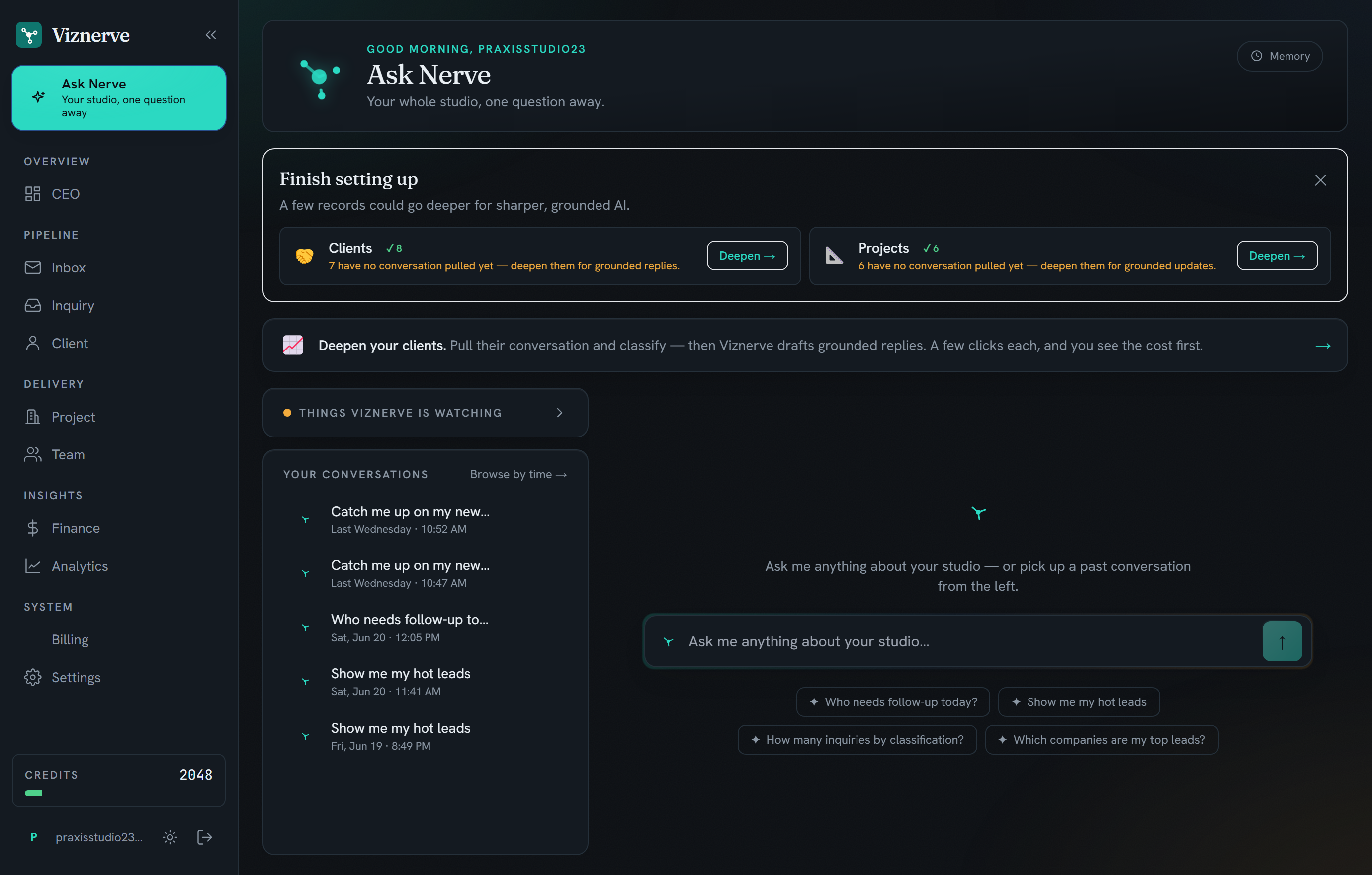Screen dimensions: 1372x875
Task: Expand Things Vizernve Is Watching chevron
Action: click(560, 413)
